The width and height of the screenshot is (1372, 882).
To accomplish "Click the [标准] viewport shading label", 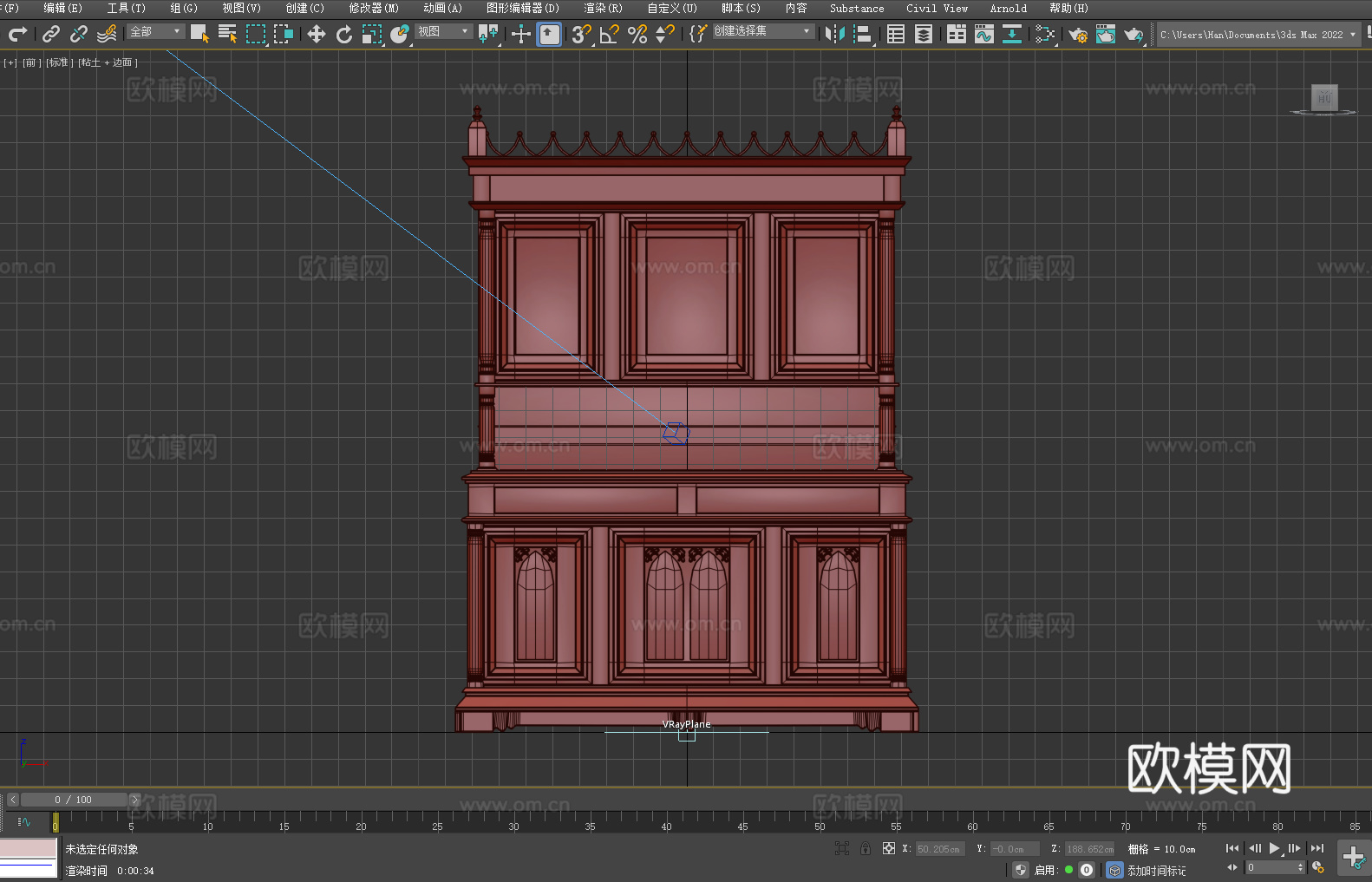I will coord(59,62).
